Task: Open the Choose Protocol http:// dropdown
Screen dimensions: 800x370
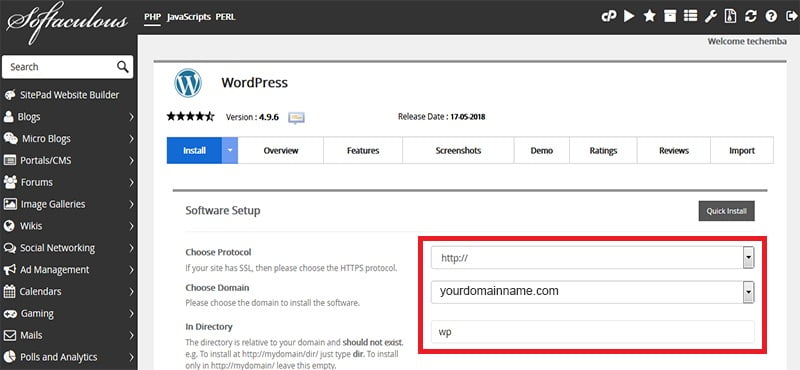Action: (592, 258)
